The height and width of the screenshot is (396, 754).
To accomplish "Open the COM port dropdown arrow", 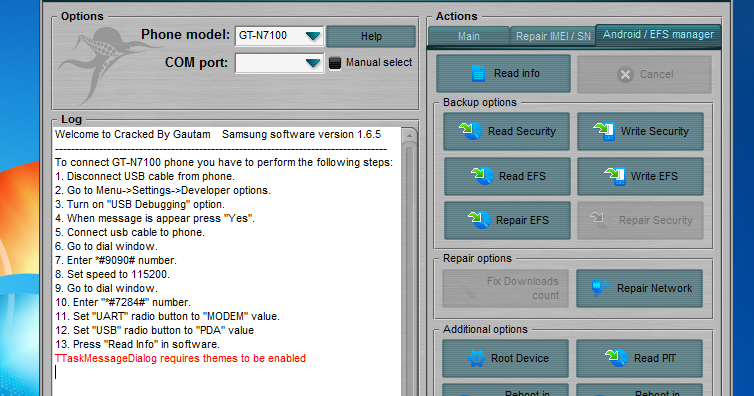I will coord(313,63).
